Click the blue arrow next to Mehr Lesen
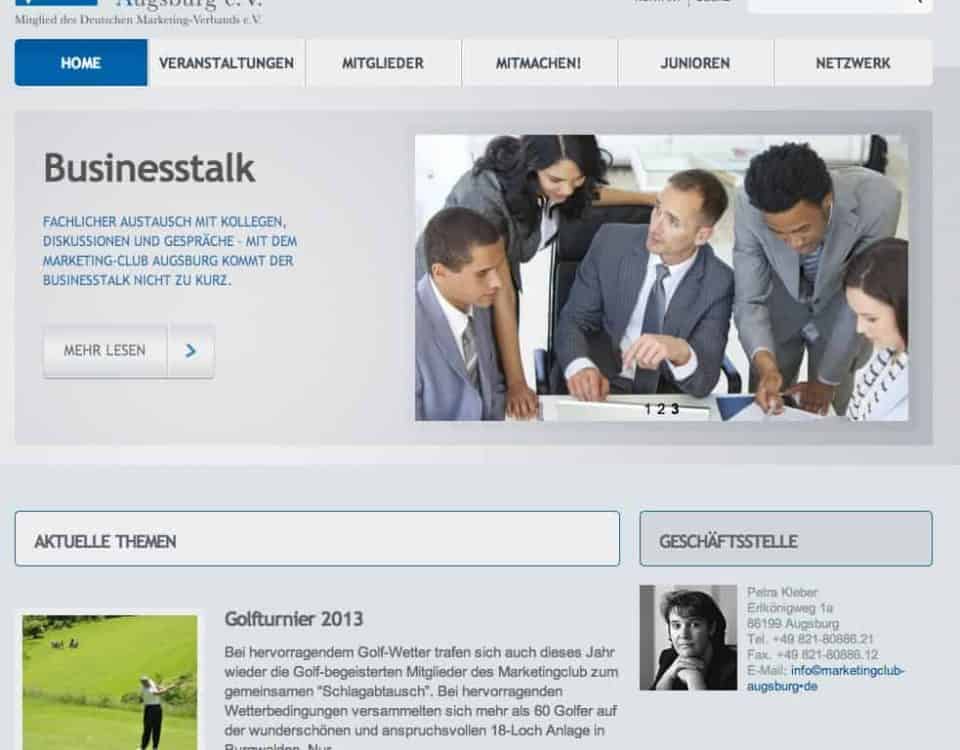The height and width of the screenshot is (750, 960). click(191, 351)
